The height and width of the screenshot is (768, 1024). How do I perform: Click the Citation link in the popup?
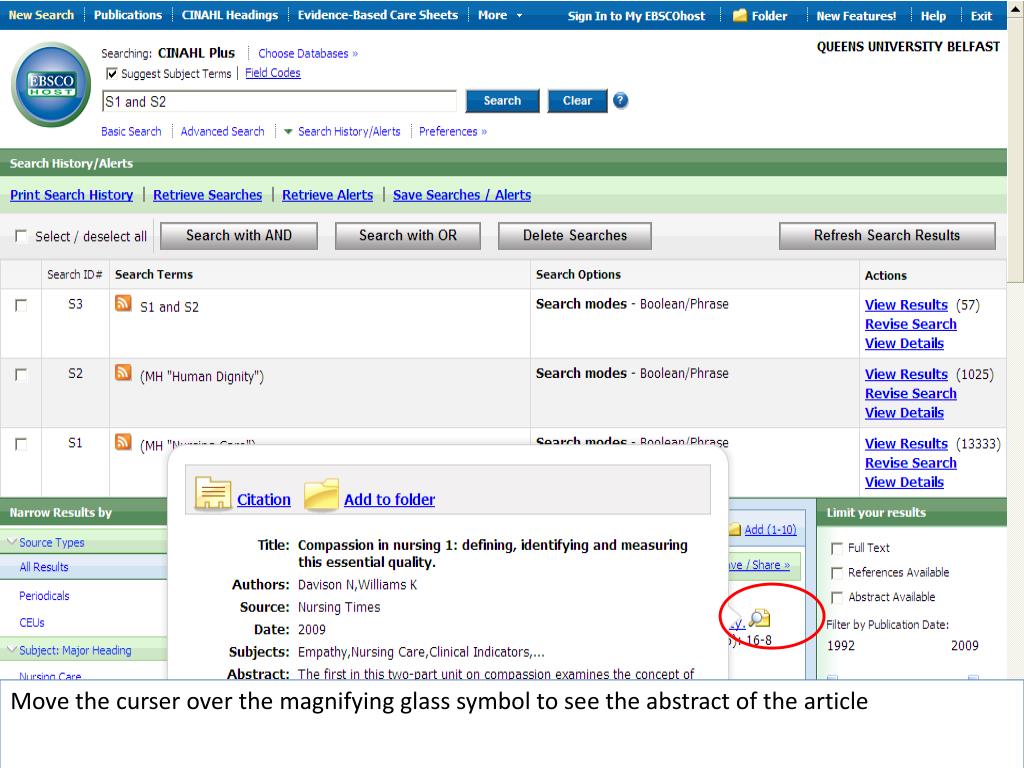pos(264,500)
